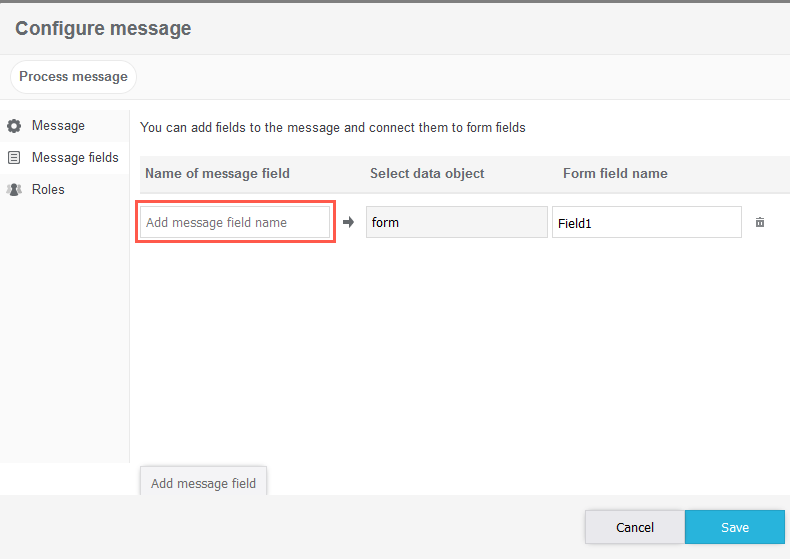Image resolution: width=790 pixels, height=559 pixels.
Task: Go to the Roles section
Action: click(48, 190)
